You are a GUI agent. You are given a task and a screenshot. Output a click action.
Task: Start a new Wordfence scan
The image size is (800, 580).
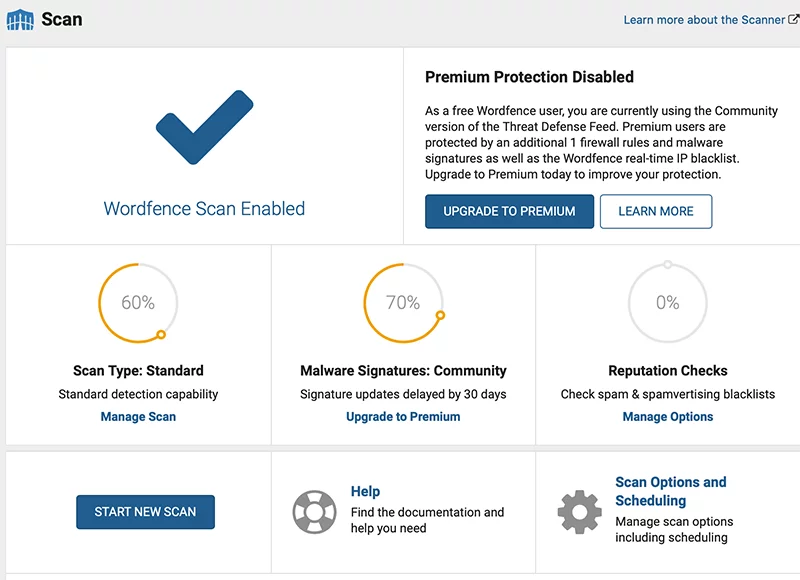click(x=145, y=512)
